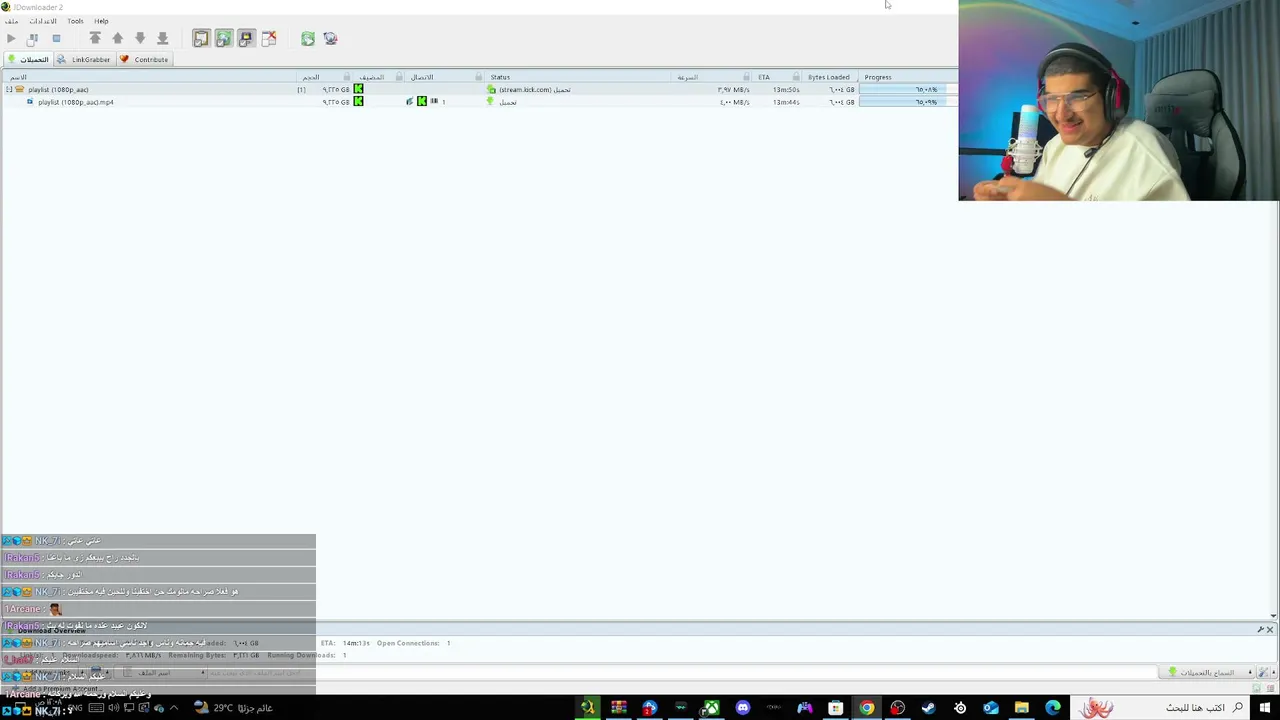Click the update check globe icon

coord(331,38)
